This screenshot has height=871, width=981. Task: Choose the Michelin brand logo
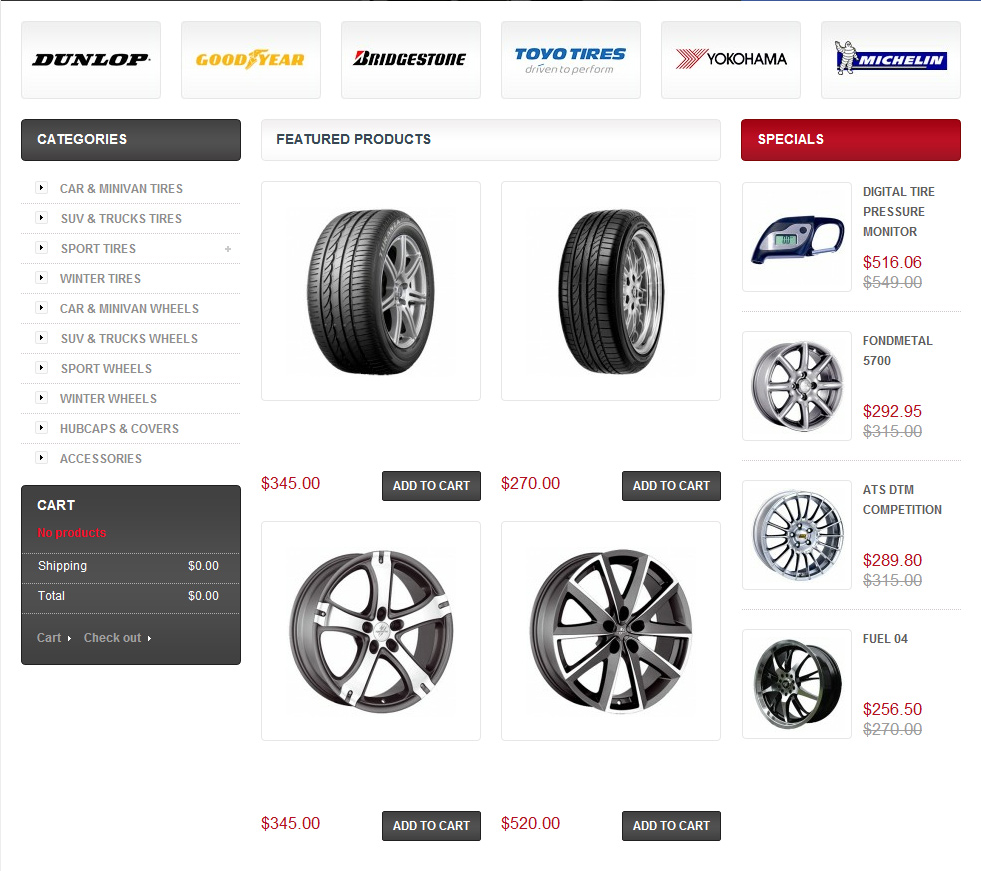[x=890, y=60]
